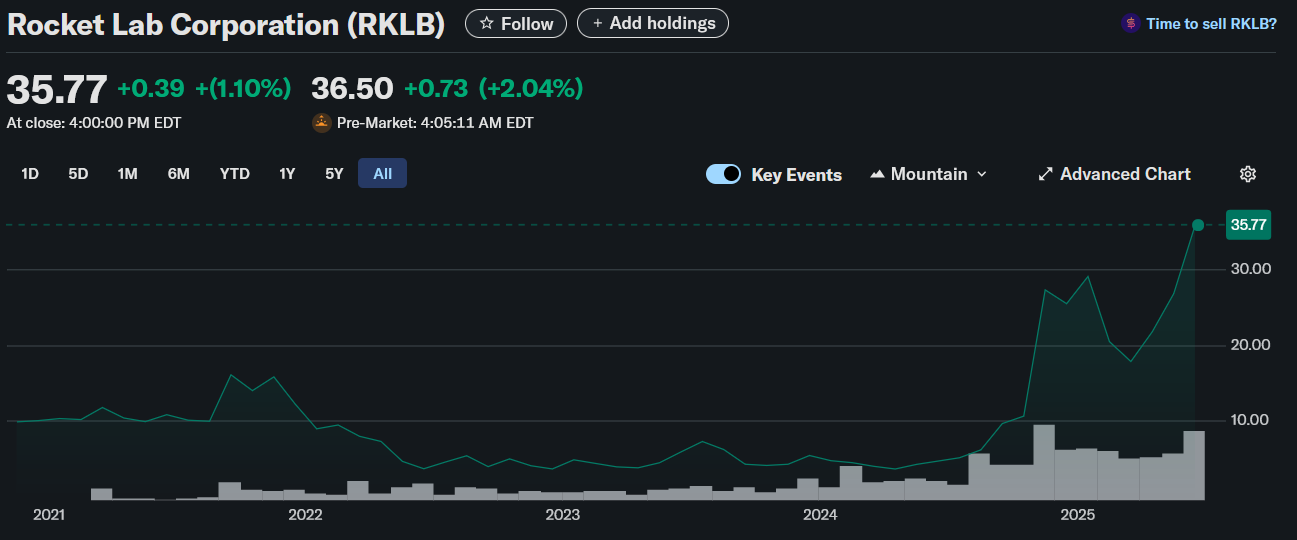The height and width of the screenshot is (540, 1297).
Task: Click the 2024 label on the time axis
Action: 820,515
